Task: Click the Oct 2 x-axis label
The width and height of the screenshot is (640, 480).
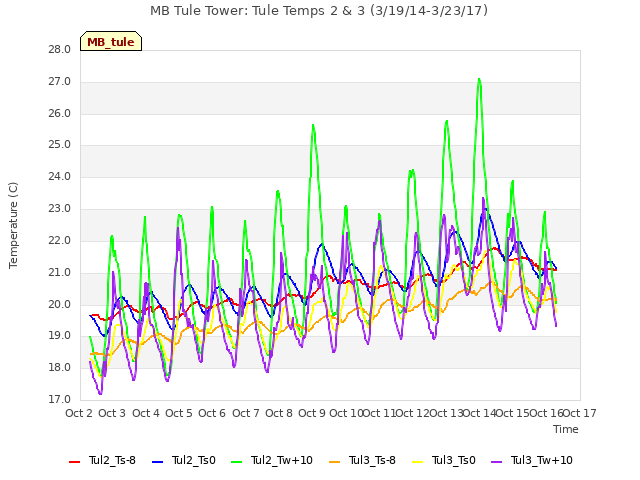Action: tap(79, 413)
